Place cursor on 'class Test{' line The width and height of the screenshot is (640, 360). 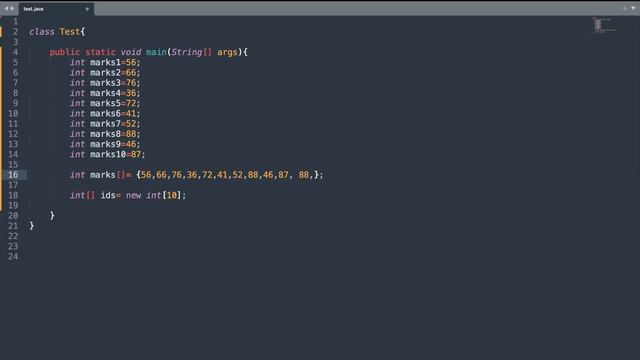tap(57, 31)
